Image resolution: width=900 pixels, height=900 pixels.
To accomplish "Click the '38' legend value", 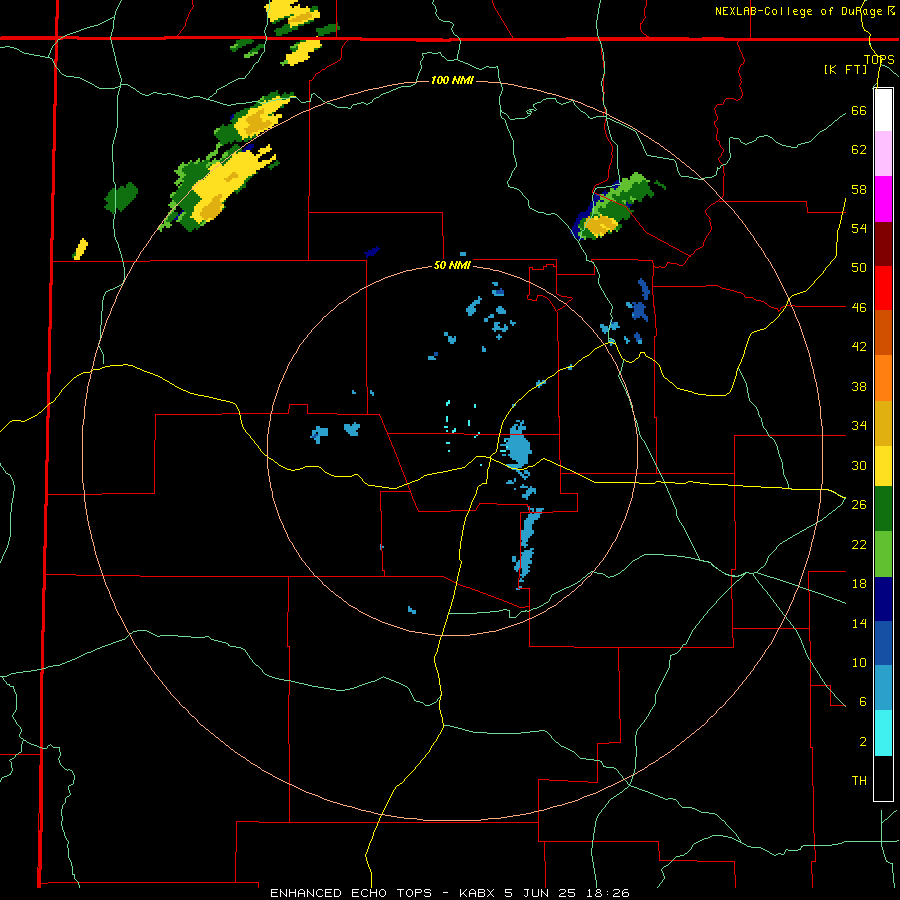I will pyautogui.click(x=859, y=386).
